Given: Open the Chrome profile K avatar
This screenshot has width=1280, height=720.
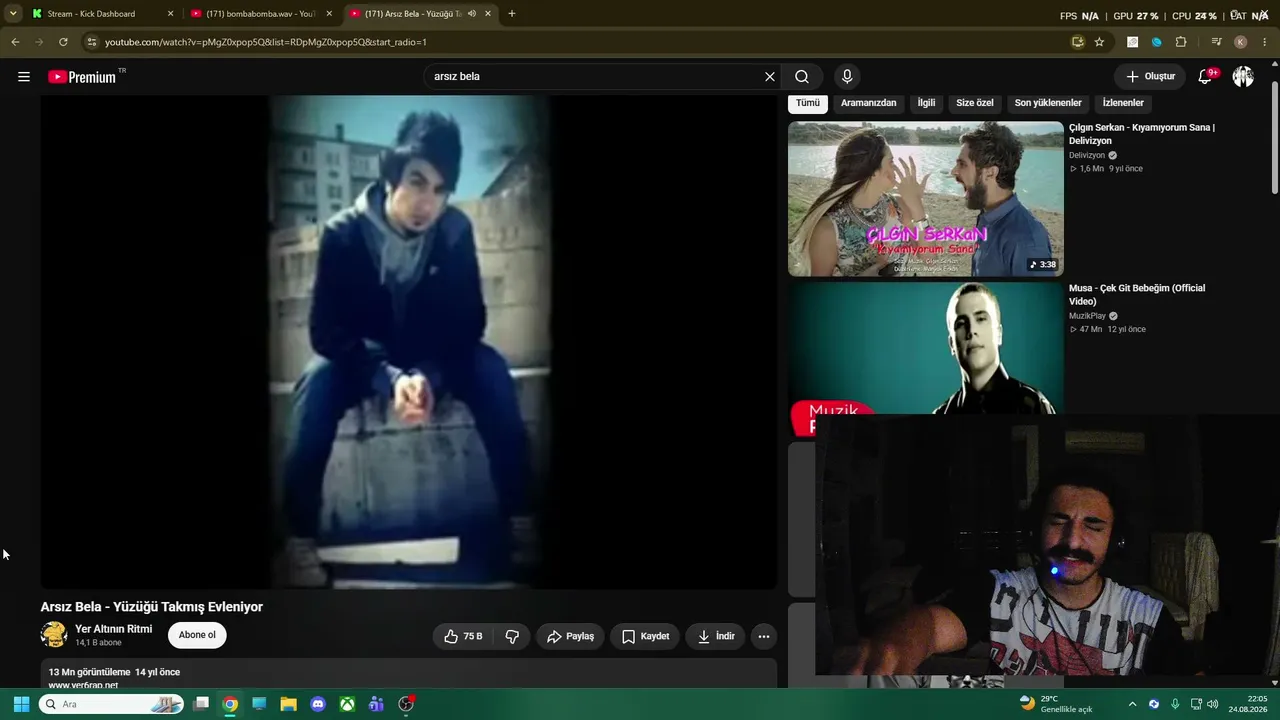Looking at the screenshot, I should tap(1241, 42).
